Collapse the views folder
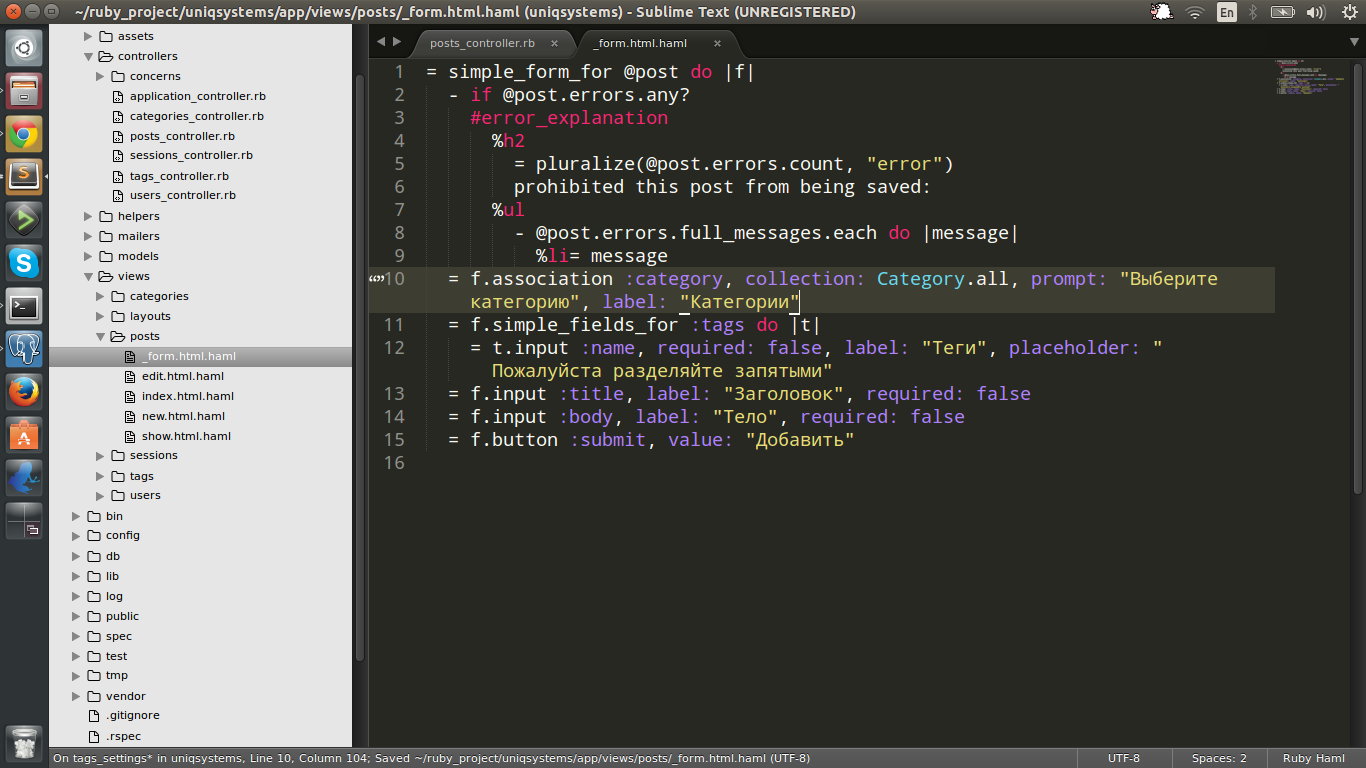 [89, 276]
